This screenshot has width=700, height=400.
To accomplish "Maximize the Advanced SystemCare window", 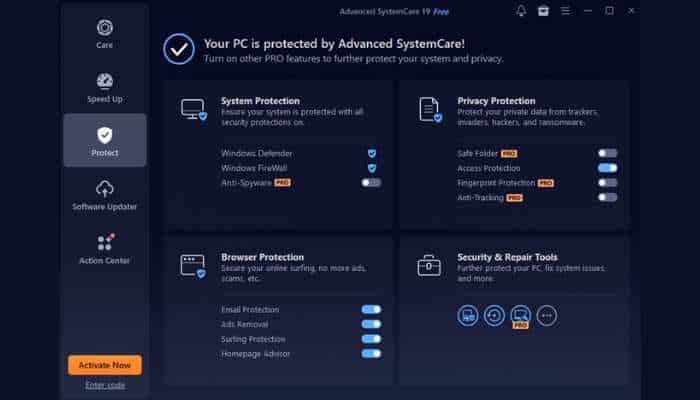I will pyautogui.click(x=609, y=11).
